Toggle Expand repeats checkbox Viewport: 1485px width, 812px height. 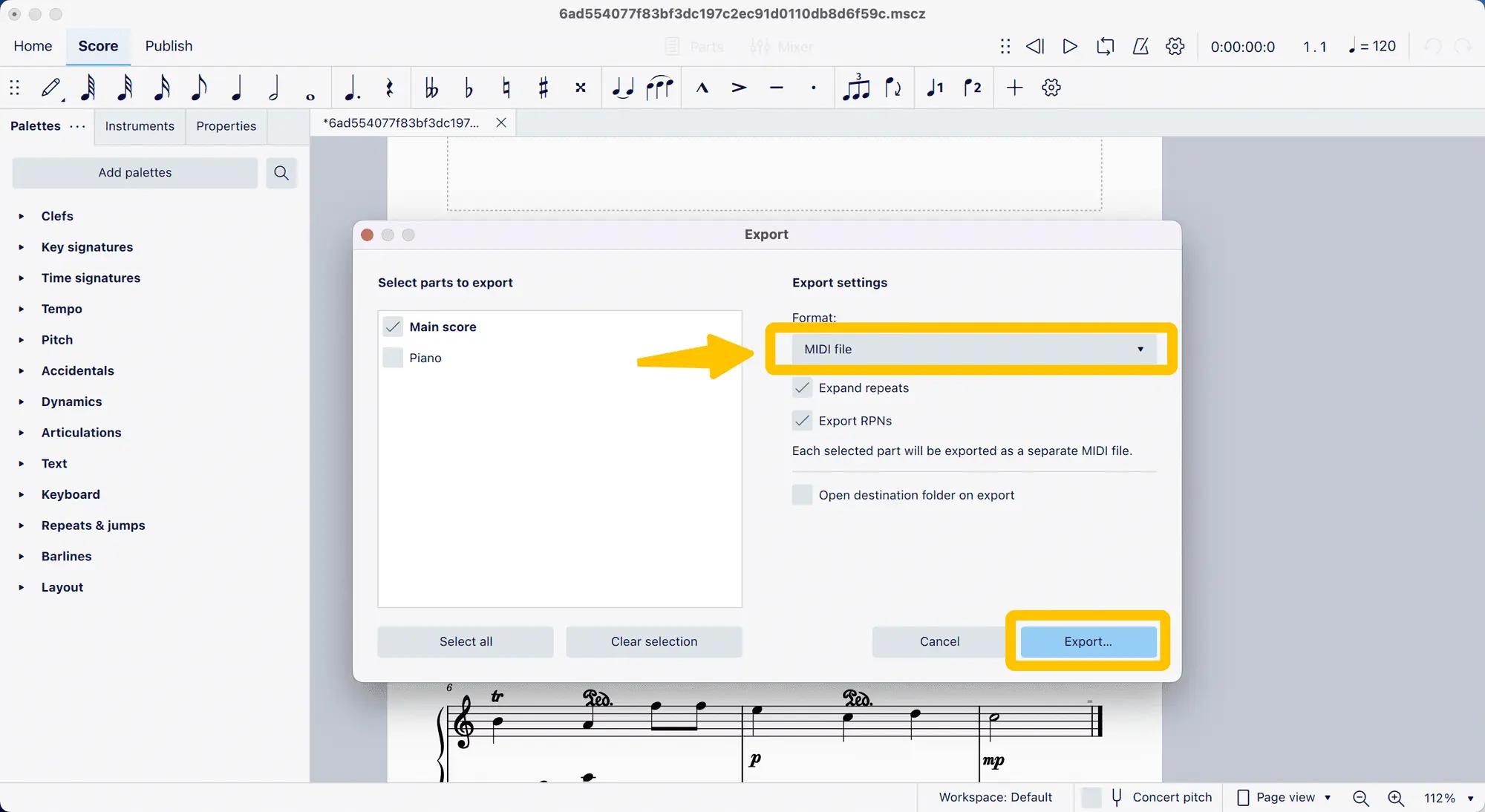pos(802,387)
